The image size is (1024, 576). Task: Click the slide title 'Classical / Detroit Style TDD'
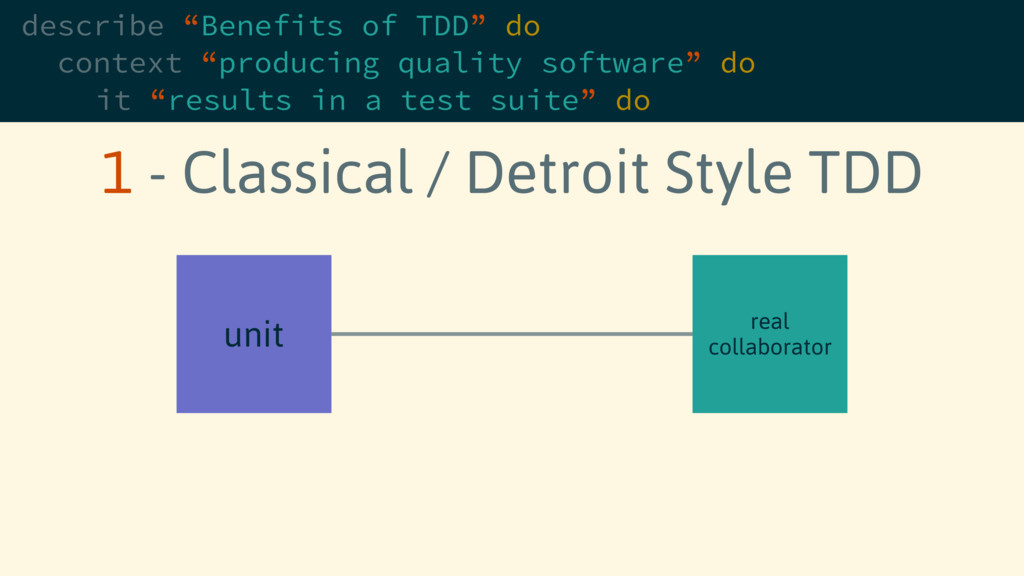552,173
